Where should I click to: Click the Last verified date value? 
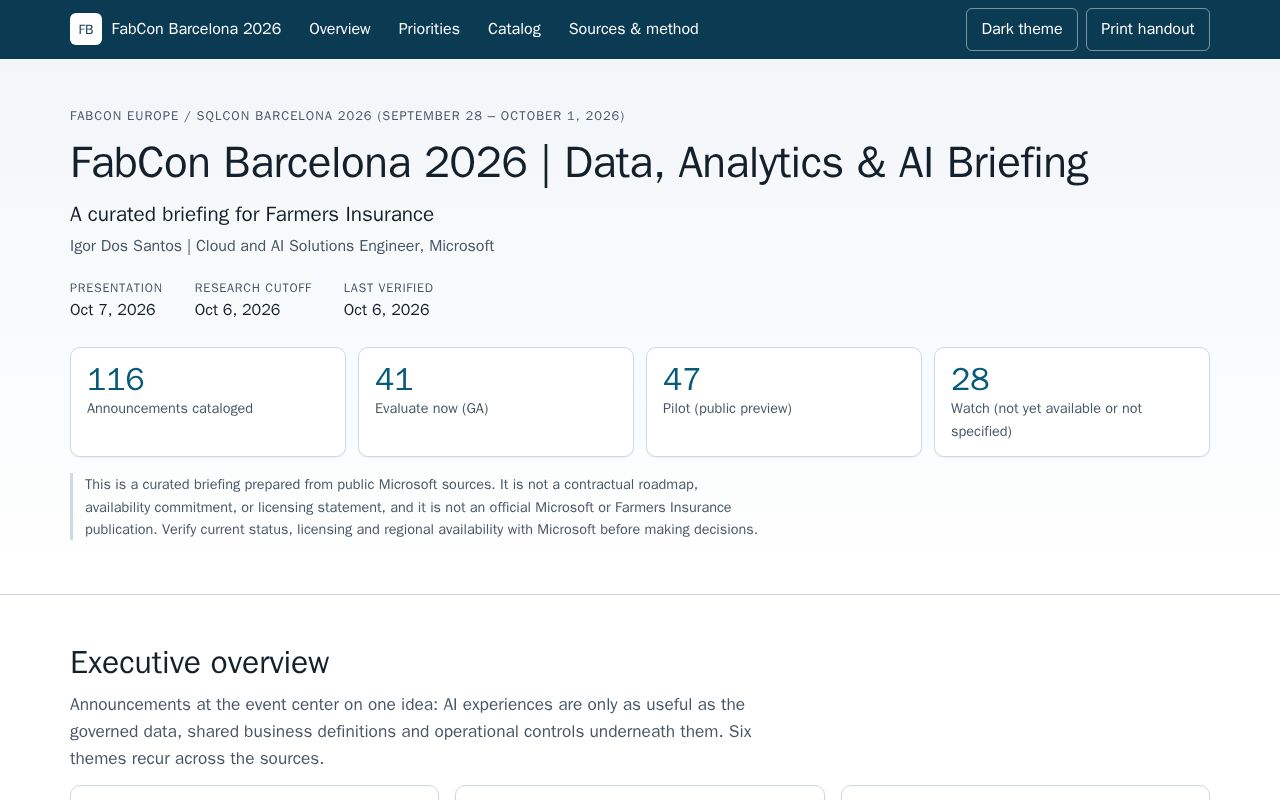point(387,310)
